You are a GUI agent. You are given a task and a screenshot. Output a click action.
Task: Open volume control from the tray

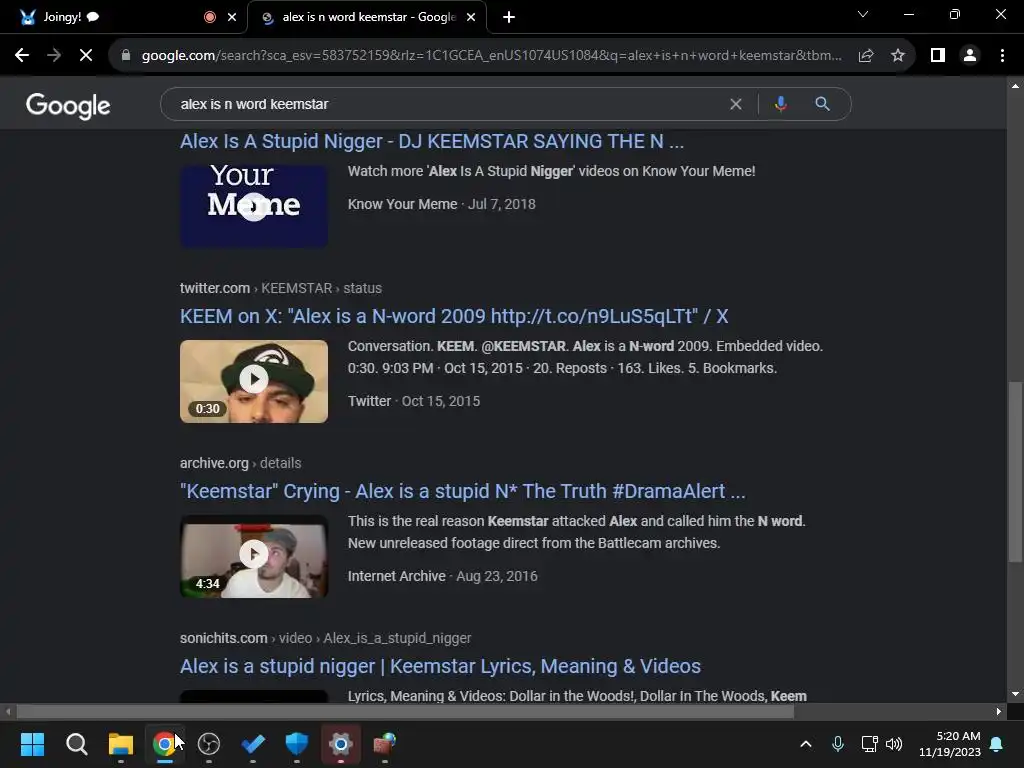(x=894, y=744)
